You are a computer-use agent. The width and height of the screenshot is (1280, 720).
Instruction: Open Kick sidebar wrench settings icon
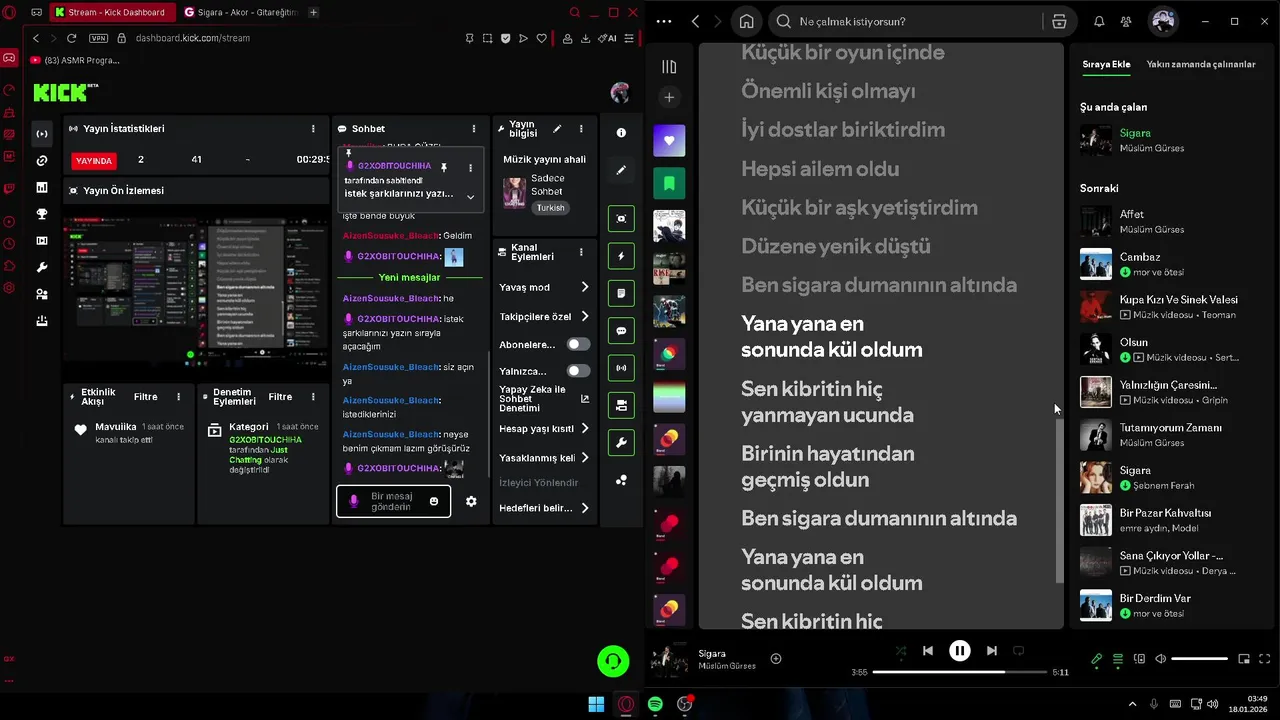pos(42,267)
